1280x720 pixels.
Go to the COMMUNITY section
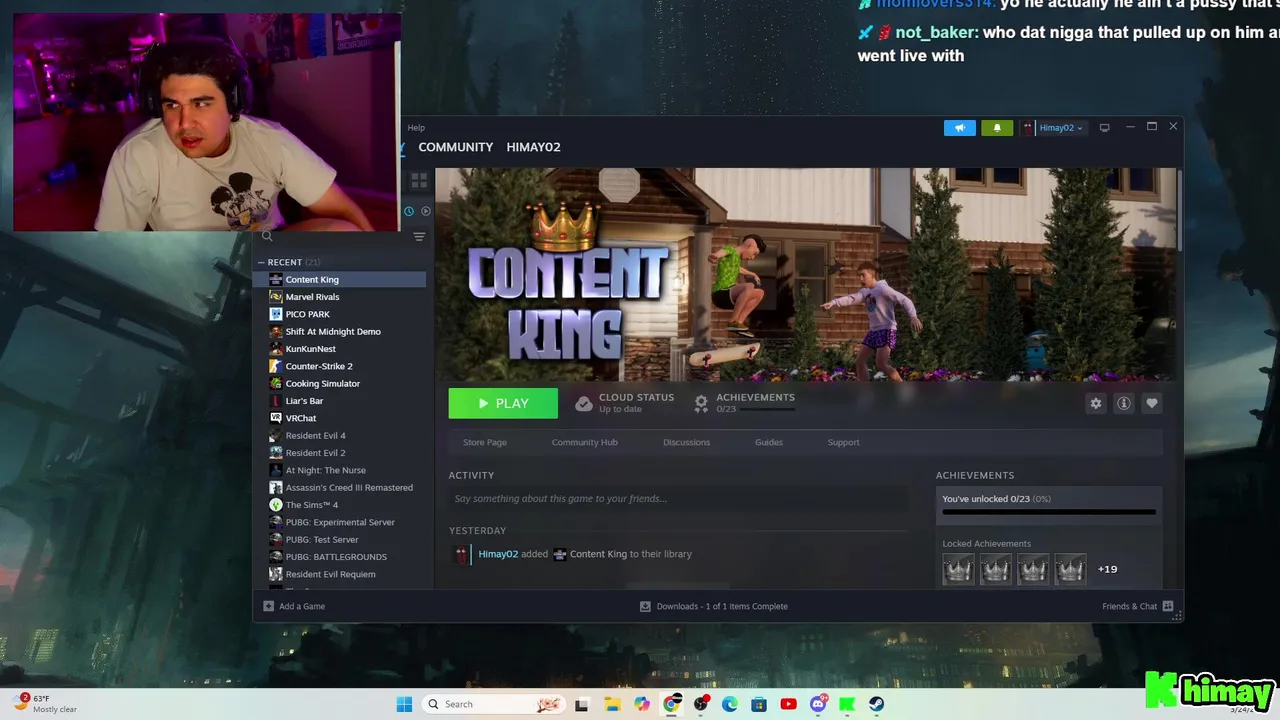pos(455,147)
